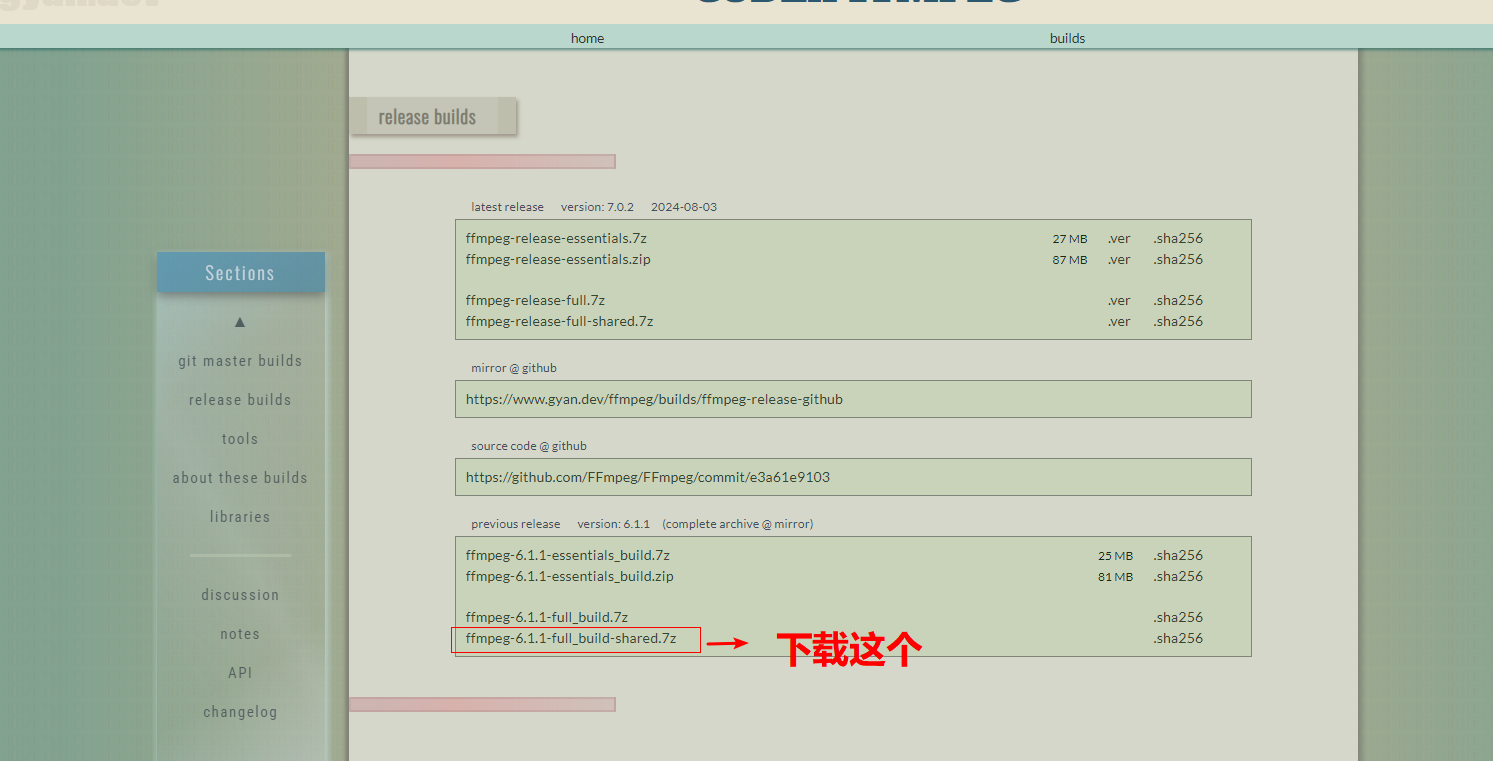Image resolution: width=1493 pixels, height=761 pixels.
Task: Click the 81 MB size value
Action: (x=1116, y=577)
